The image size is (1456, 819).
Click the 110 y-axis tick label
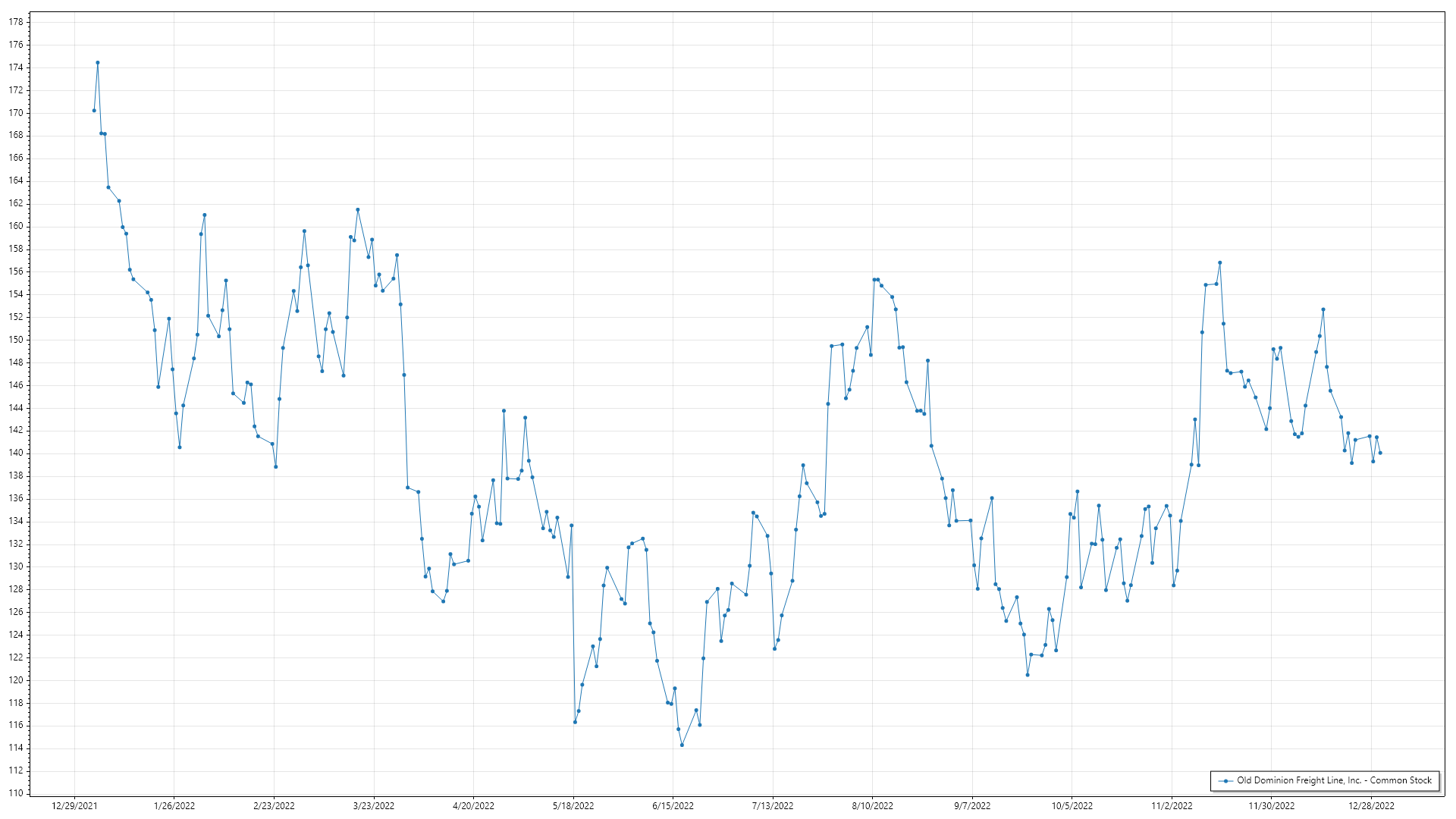click(16, 793)
